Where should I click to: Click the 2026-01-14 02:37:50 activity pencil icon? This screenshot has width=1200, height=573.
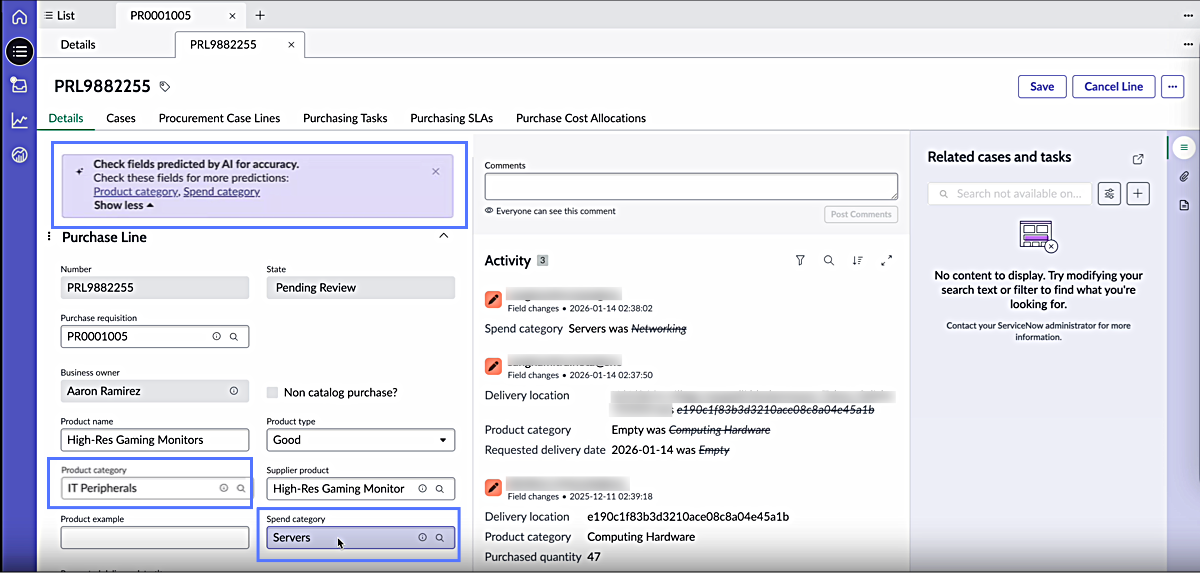coord(493,366)
